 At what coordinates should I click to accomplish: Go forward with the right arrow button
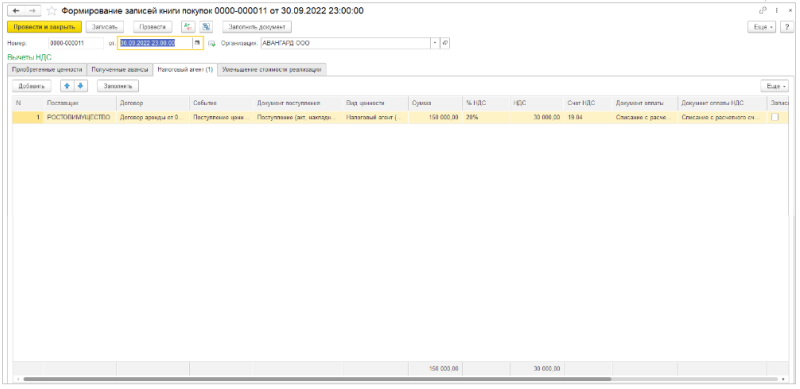coord(32,11)
